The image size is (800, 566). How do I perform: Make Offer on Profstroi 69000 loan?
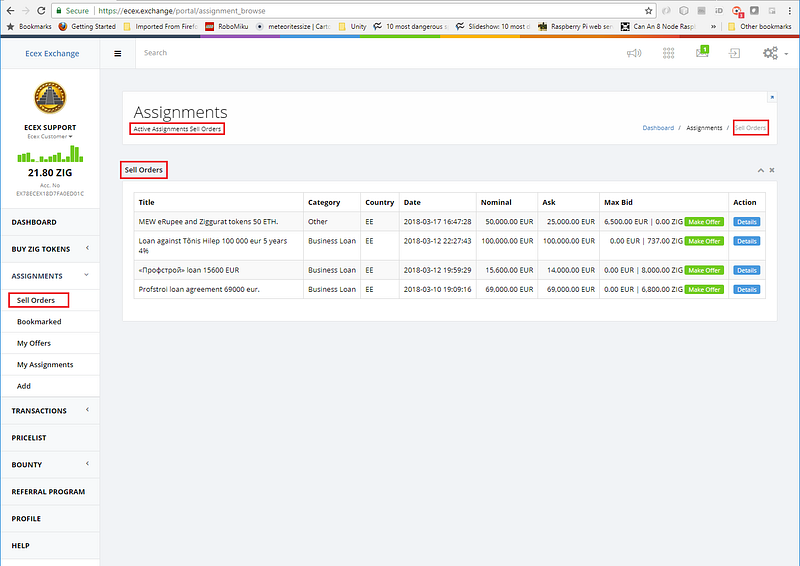pos(704,289)
